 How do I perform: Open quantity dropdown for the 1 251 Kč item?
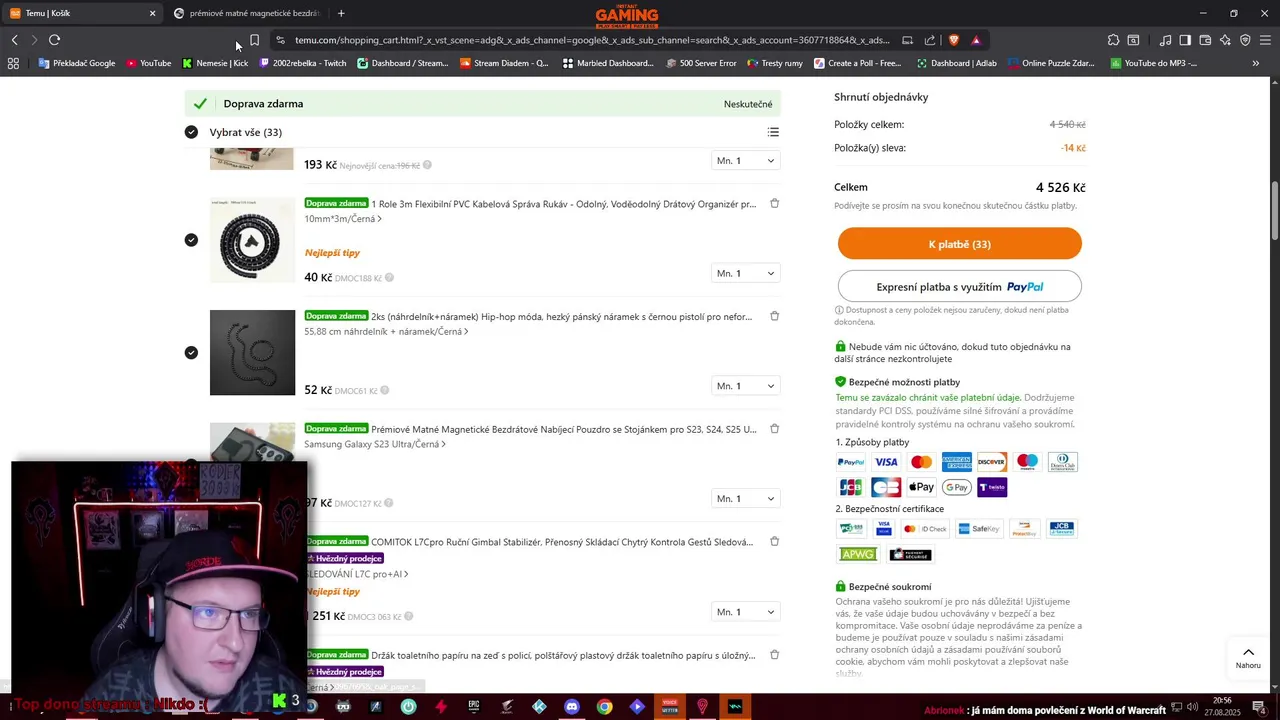[x=745, y=612]
